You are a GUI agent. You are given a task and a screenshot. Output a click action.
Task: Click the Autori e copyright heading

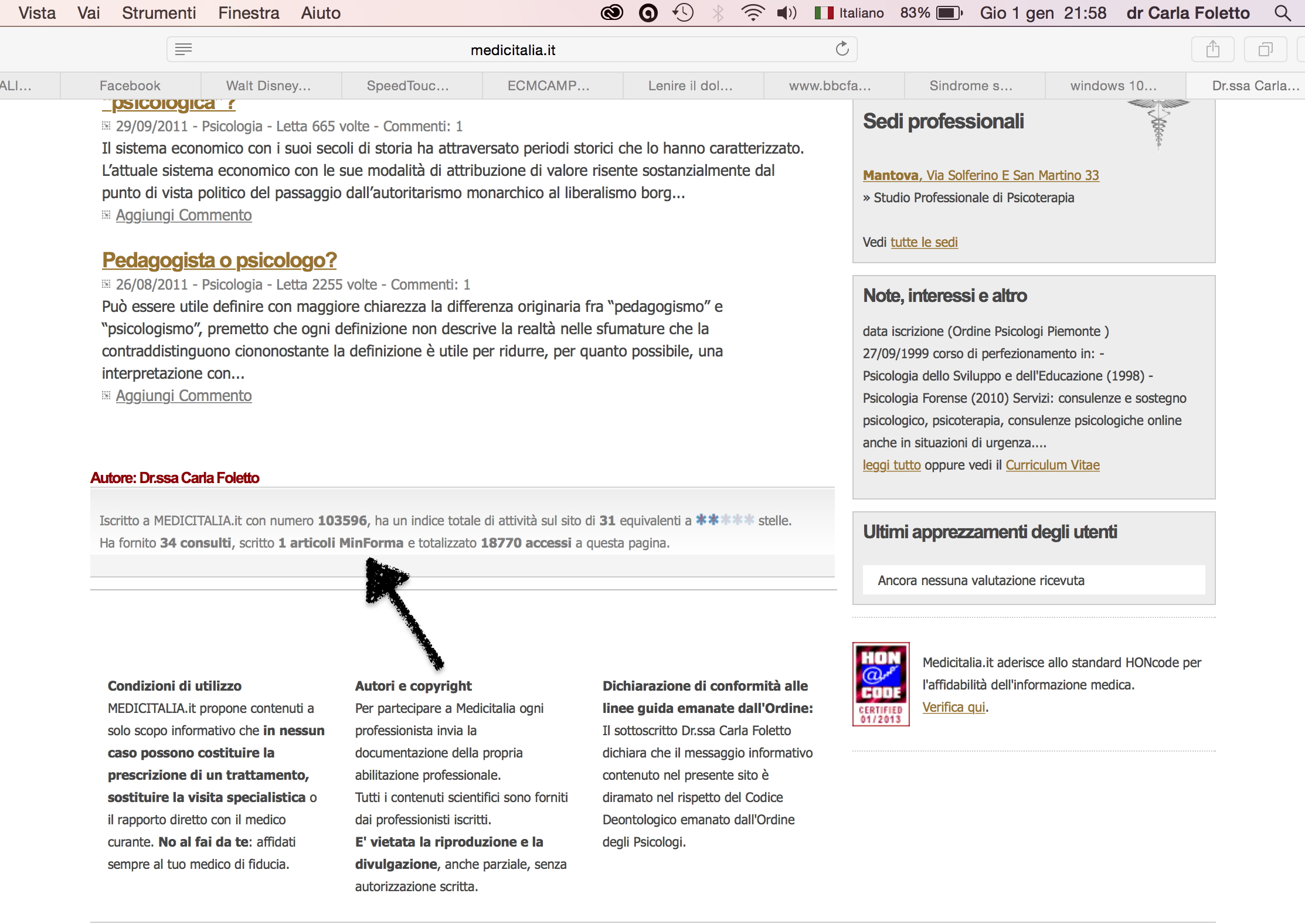(x=413, y=686)
